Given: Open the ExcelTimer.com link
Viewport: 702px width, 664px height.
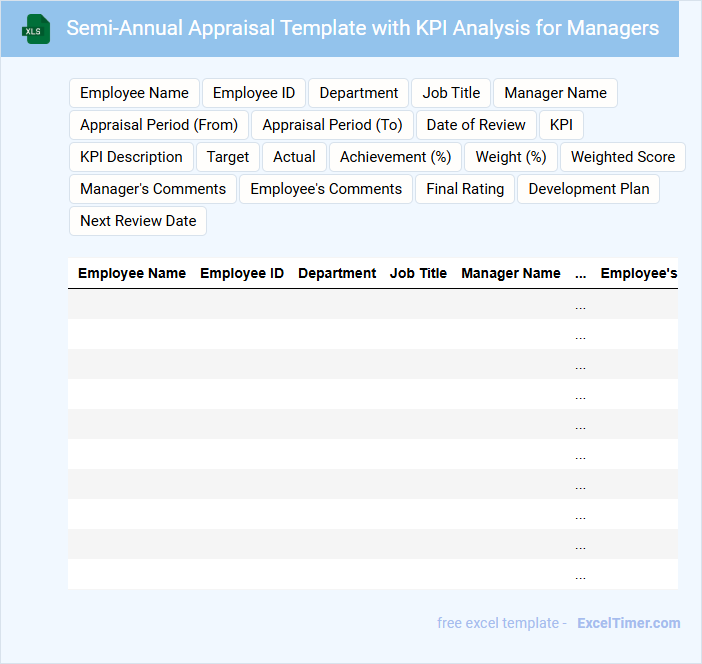Looking at the screenshot, I should click(628, 623).
